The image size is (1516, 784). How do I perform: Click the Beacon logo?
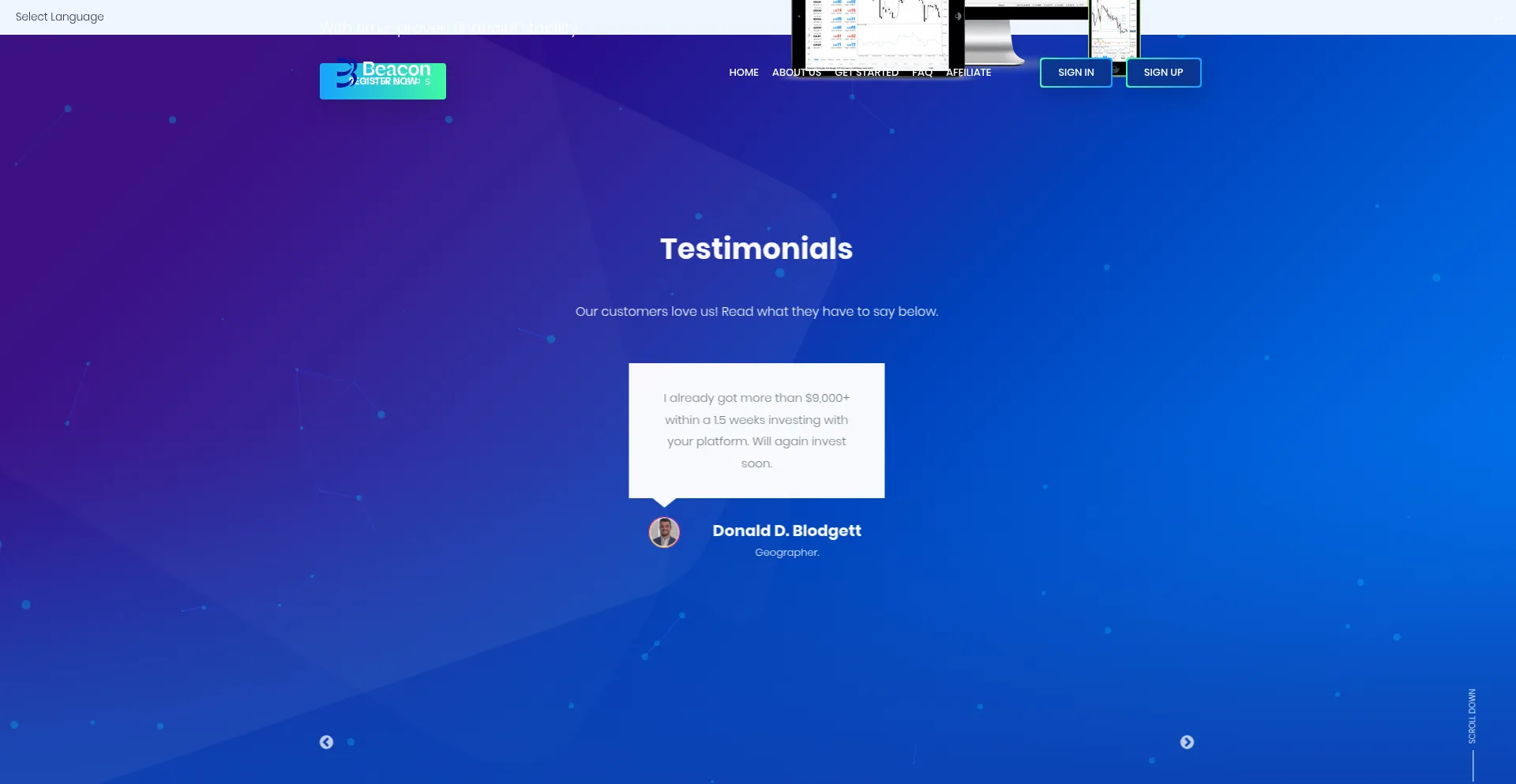pyautogui.click(x=383, y=81)
